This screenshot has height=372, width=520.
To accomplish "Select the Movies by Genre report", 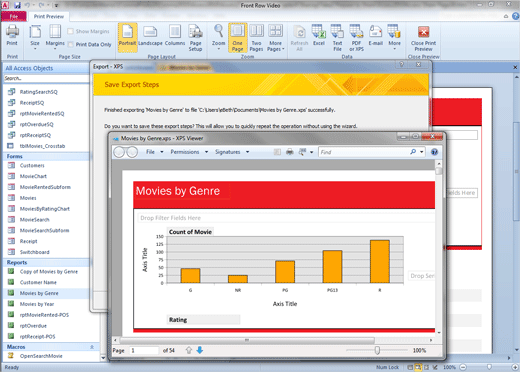I will point(39,293).
